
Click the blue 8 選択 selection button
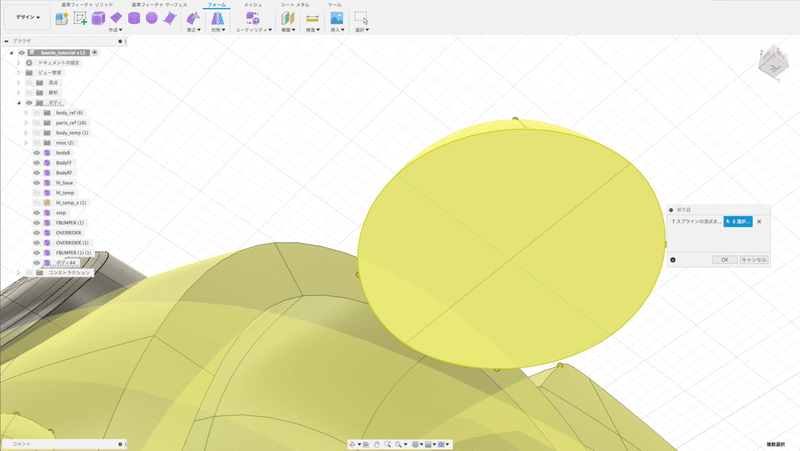738,221
